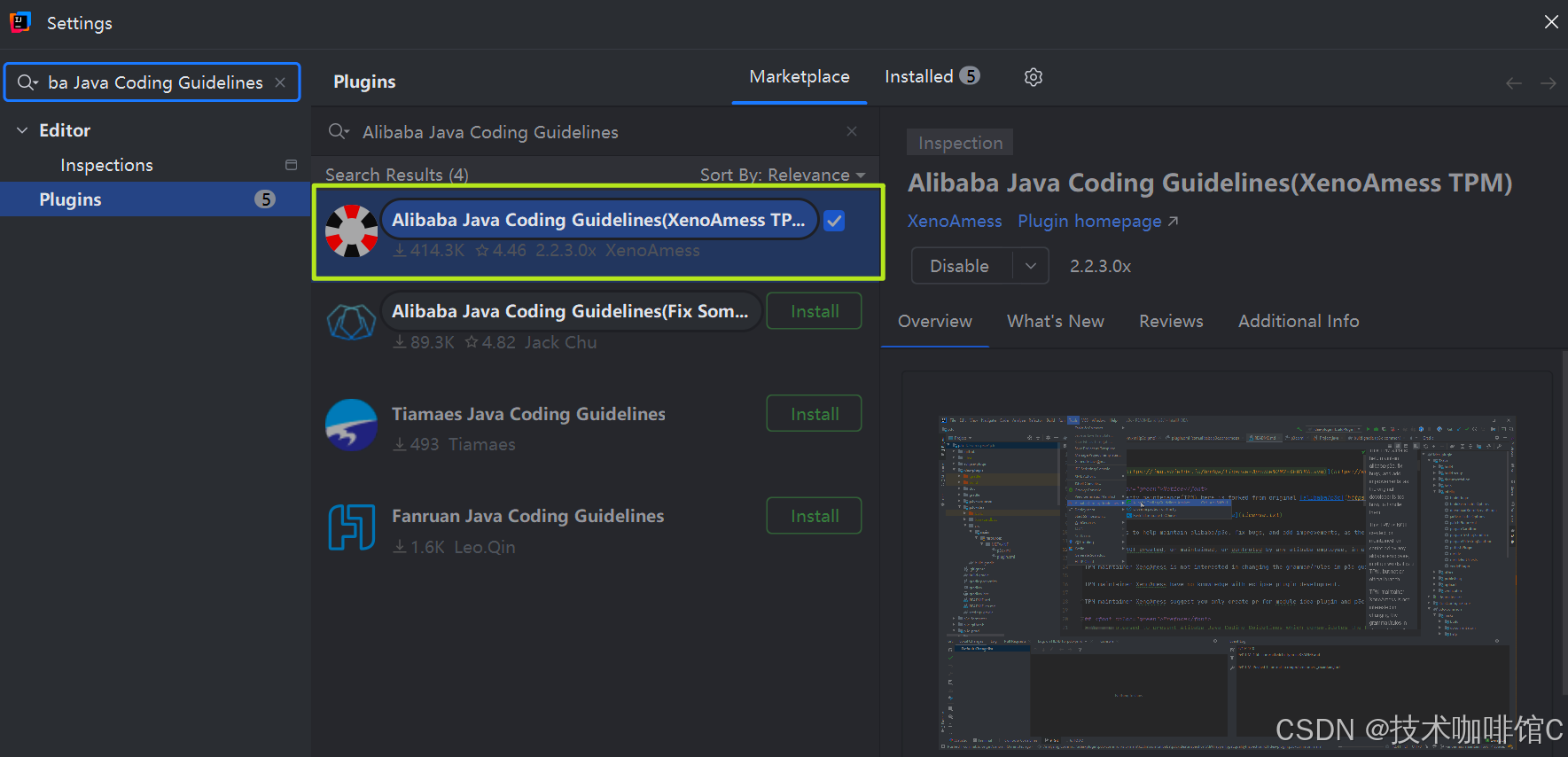This screenshot has width=1568, height=757.
Task: Install Tiamaes Java Coding Guidelines plugin
Action: [814, 414]
